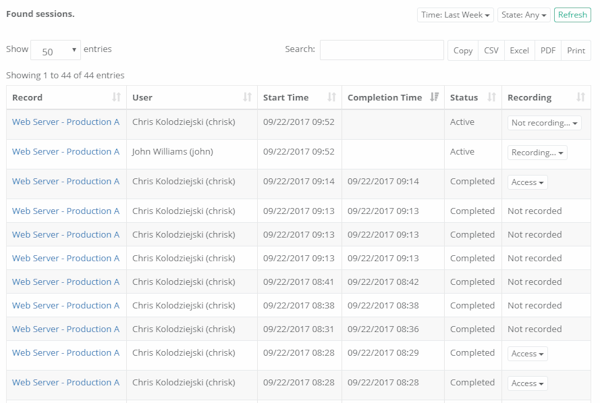Export the sessions table as PDF

pos(548,50)
